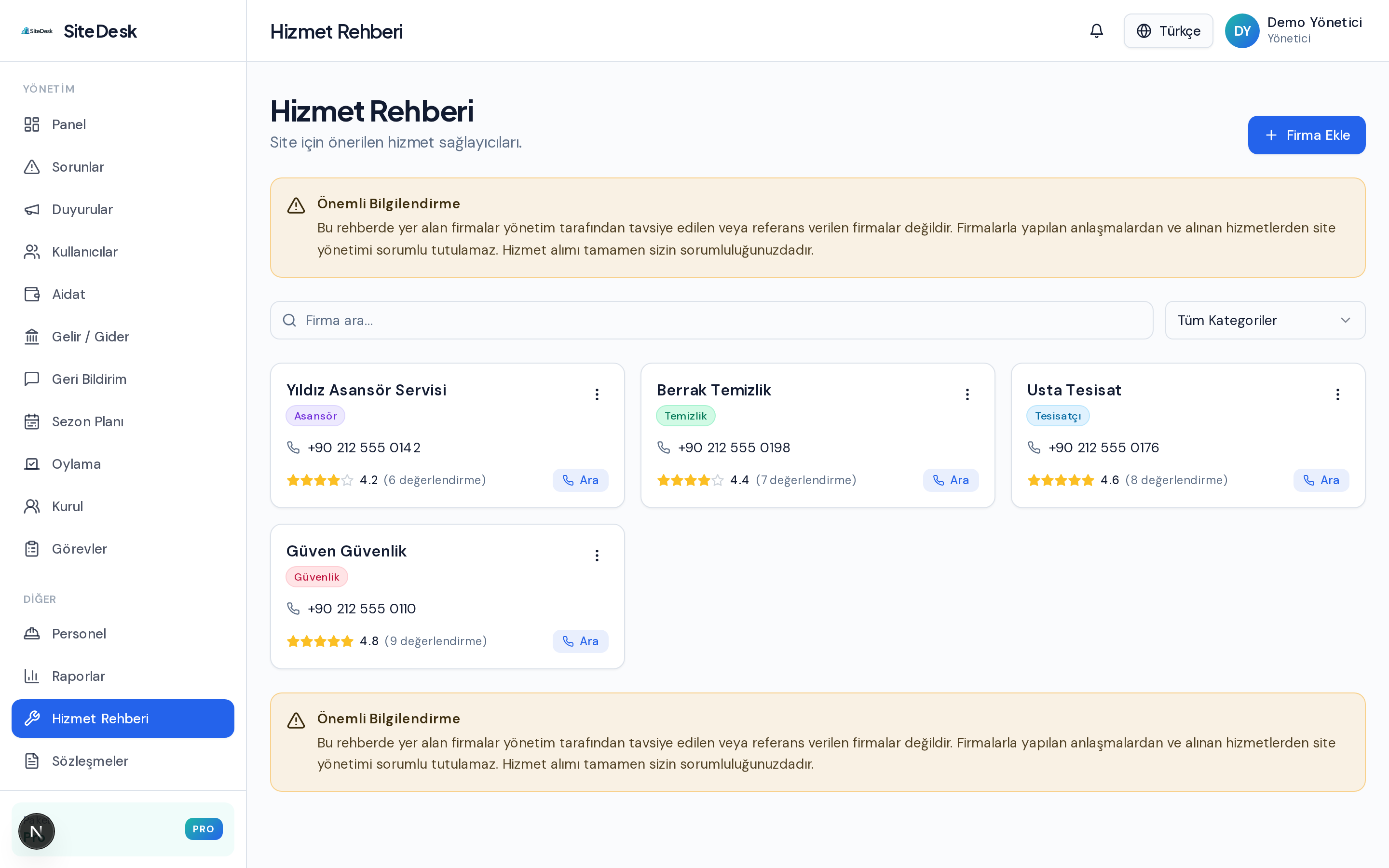Click phone icon beside +90 212 555 0142
Viewport: 1389px width, 868px height.
click(293, 447)
